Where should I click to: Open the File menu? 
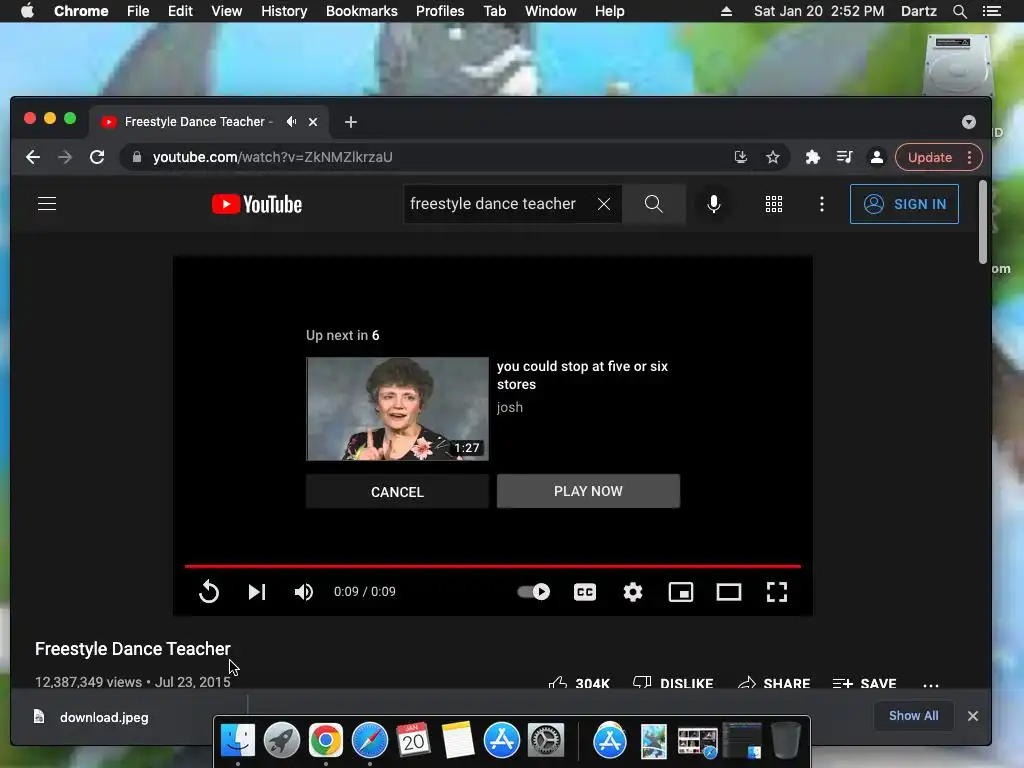pos(138,11)
